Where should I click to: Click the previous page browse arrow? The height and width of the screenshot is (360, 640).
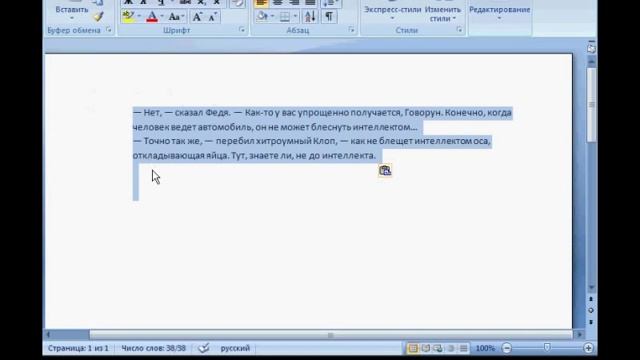click(591, 300)
